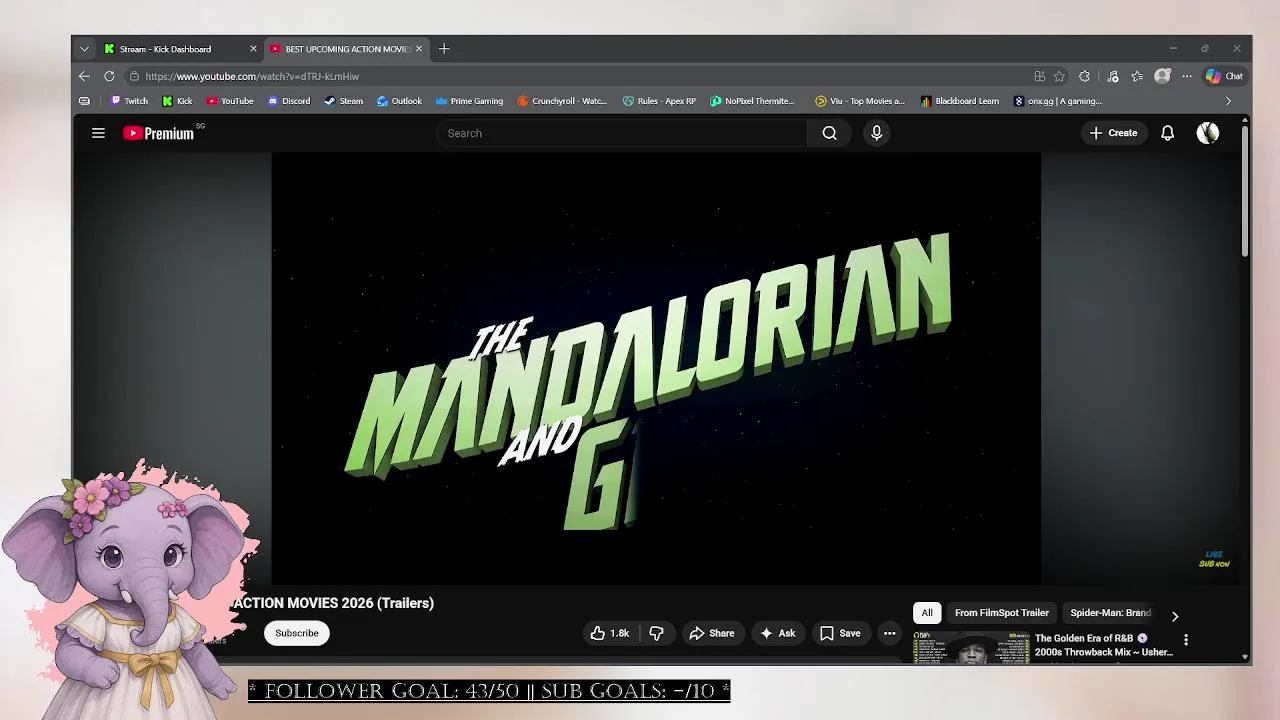Screen dimensions: 1280x720
Task: Open YouTube bookmark in favorites bar
Action: click(229, 101)
